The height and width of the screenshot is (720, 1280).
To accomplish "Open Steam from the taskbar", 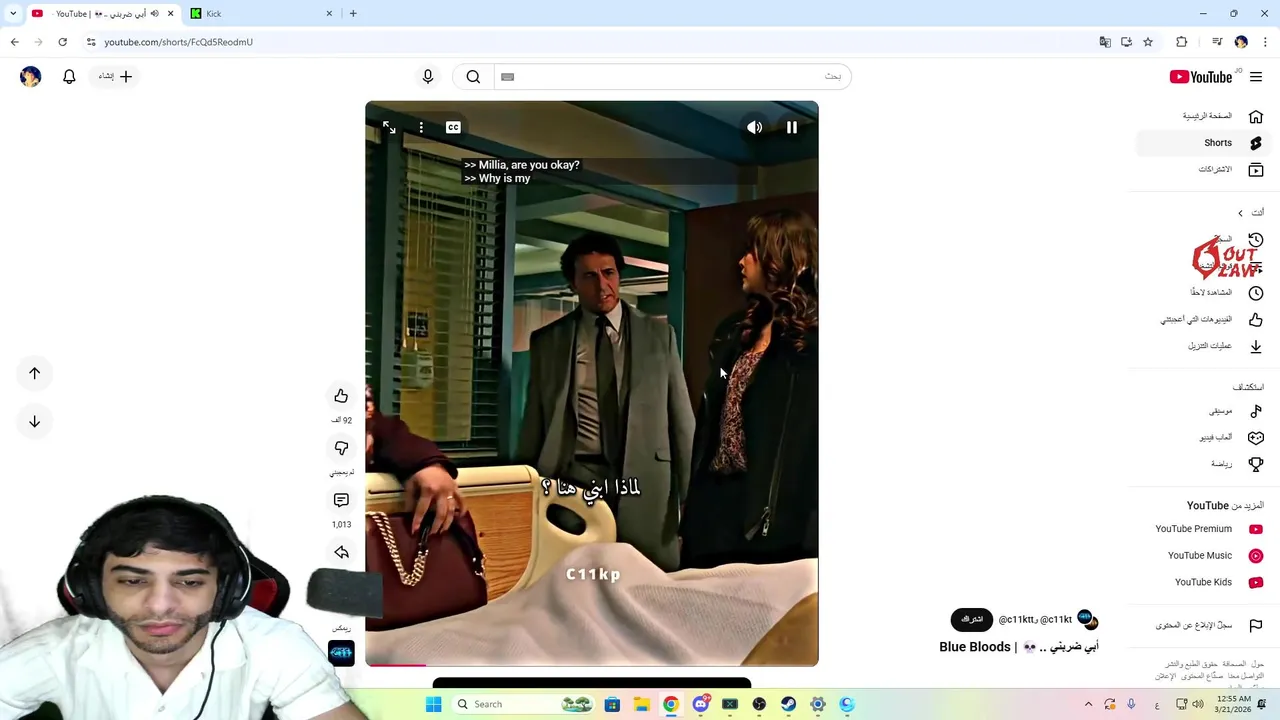I will pyautogui.click(x=789, y=704).
